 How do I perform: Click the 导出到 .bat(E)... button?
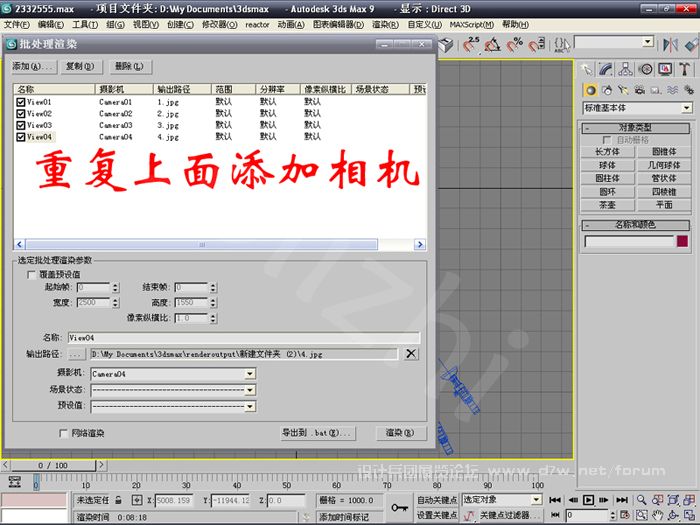[x=317, y=433]
